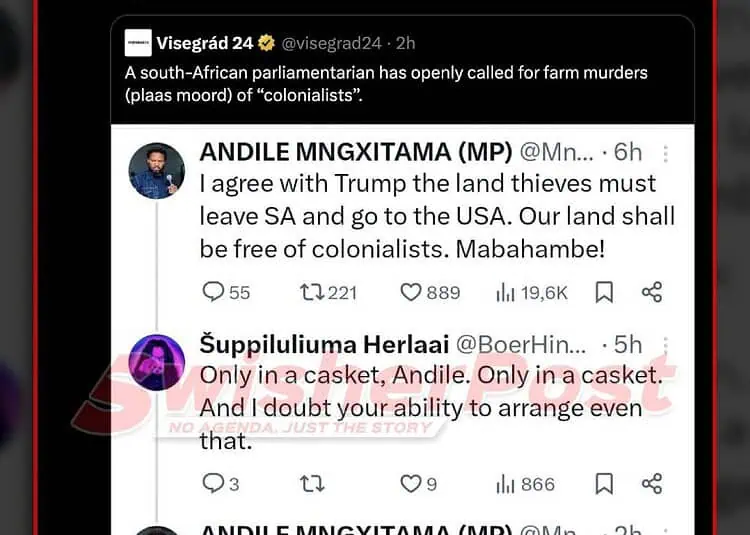Open ANDILE MNGXITAMA (MP) display name
The width and height of the screenshot is (750, 535).
tap(356, 152)
